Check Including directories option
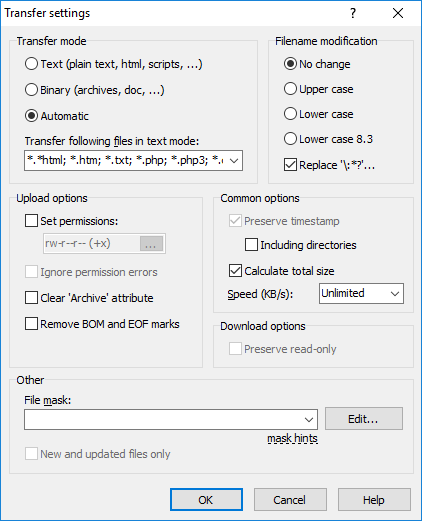This screenshot has height=521, width=422. pyautogui.click(x=251, y=245)
